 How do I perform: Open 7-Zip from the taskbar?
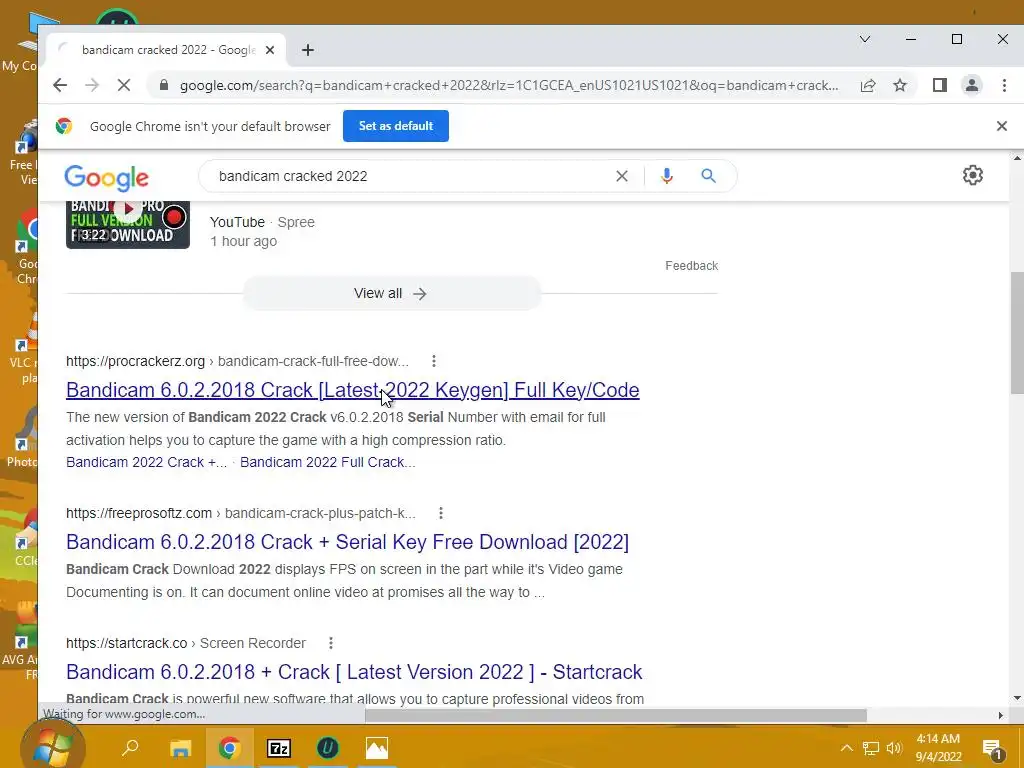tap(279, 748)
